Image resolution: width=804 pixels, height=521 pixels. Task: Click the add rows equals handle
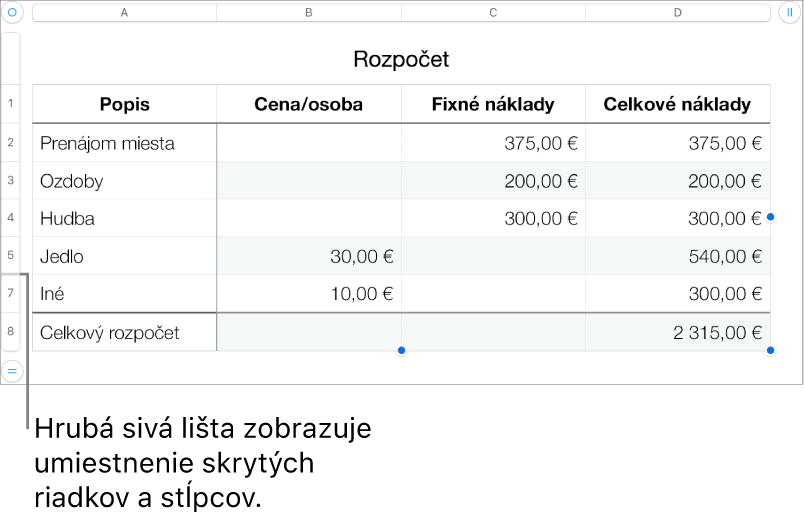pyautogui.click(x=12, y=370)
